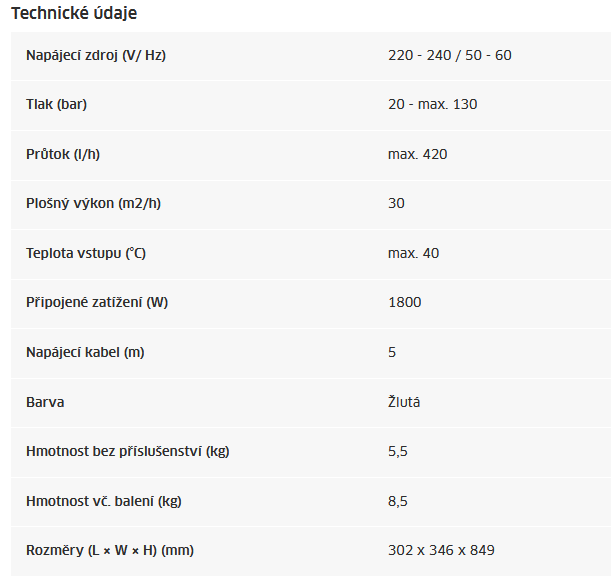The width and height of the screenshot is (612, 578).
Task: Click the "Hmotnost vč. balení (kg)" label
Action: [x=104, y=501]
